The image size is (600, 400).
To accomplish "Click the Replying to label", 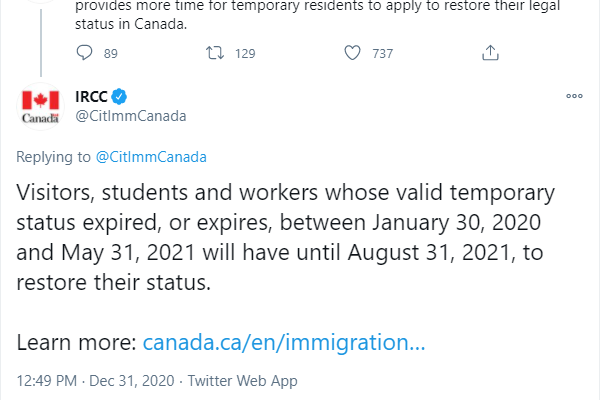I will 55,156.
